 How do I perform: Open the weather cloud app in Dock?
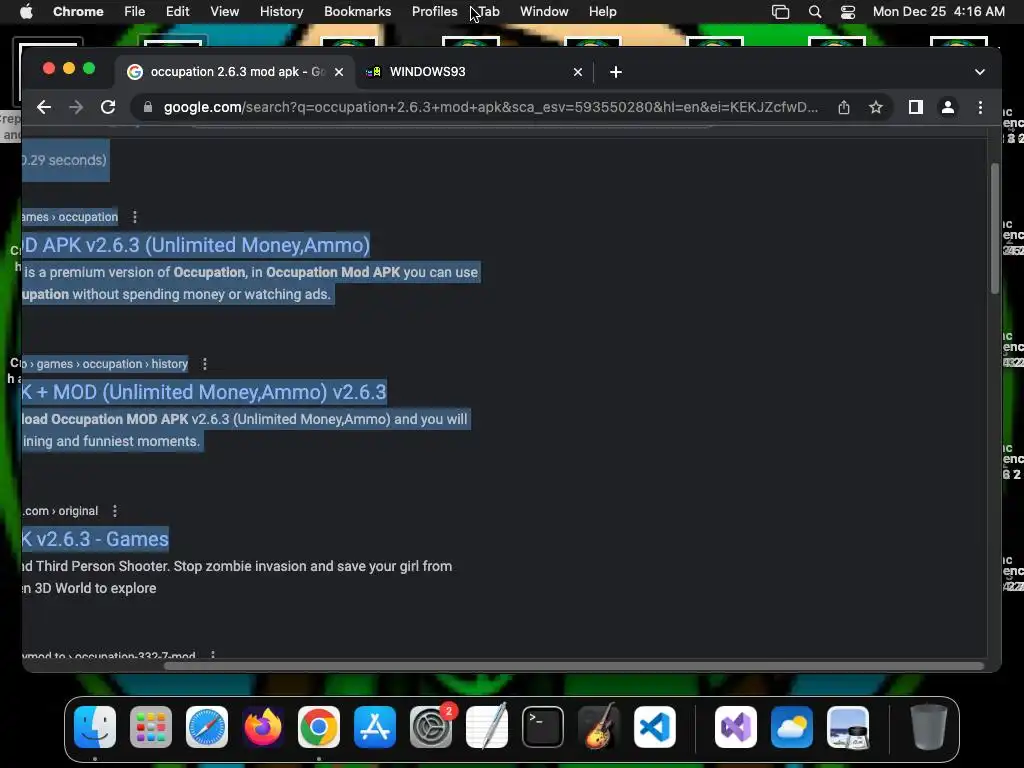tap(792, 727)
